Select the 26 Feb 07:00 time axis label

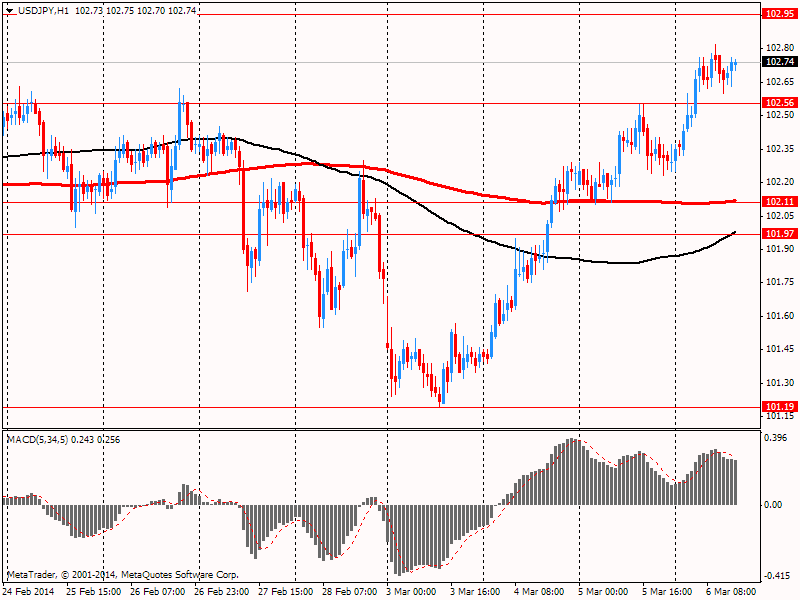pyautogui.click(x=158, y=591)
